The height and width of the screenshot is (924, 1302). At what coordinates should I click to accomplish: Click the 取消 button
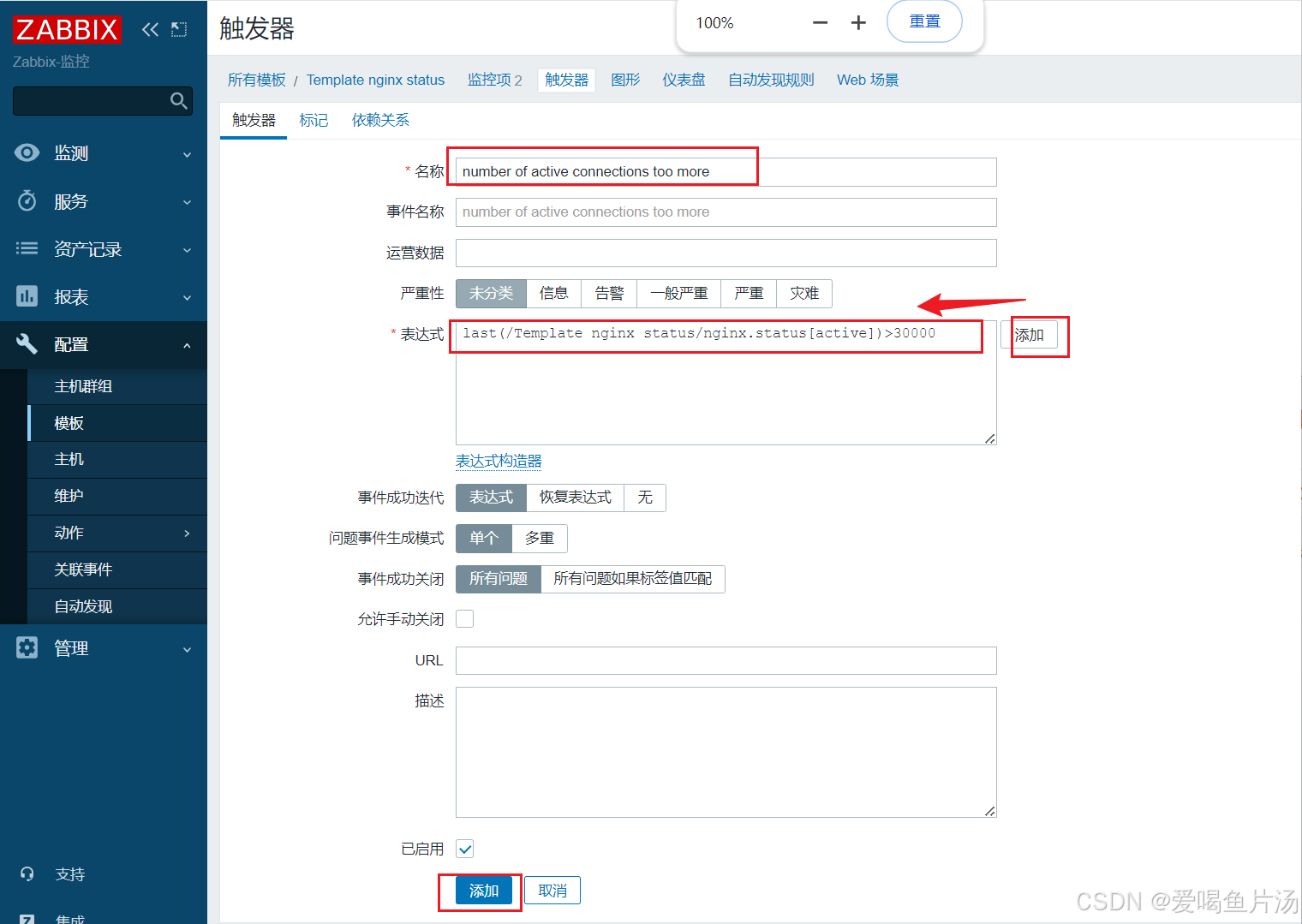click(552, 891)
